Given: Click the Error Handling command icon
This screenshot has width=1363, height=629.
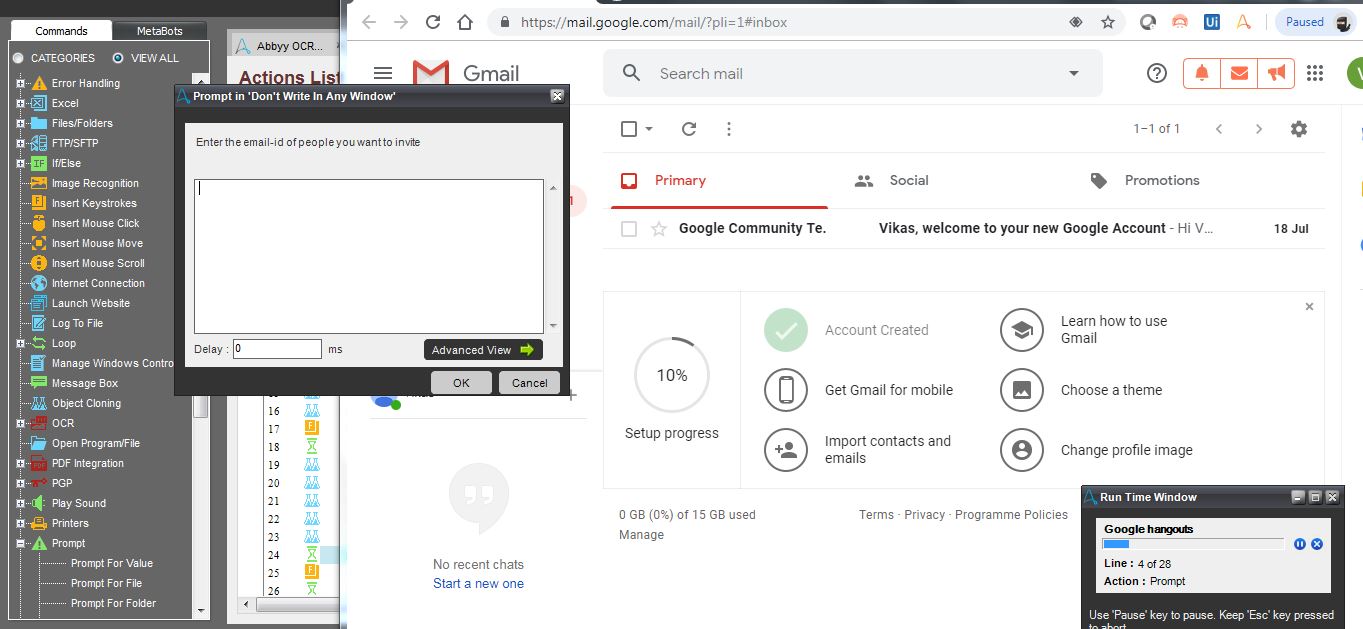Looking at the screenshot, I should [39, 83].
